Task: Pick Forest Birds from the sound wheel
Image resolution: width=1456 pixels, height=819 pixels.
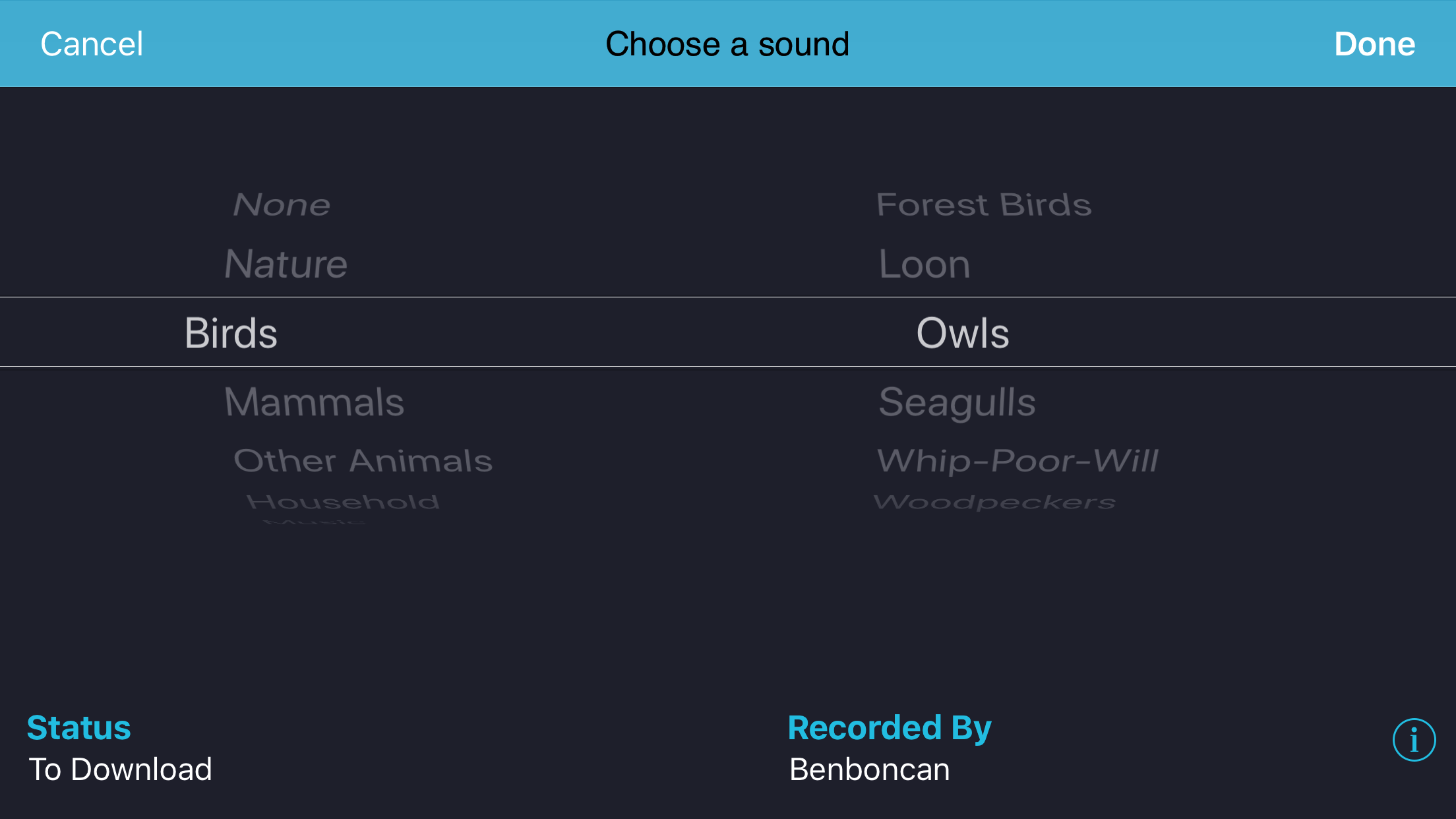Action: [984, 204]
